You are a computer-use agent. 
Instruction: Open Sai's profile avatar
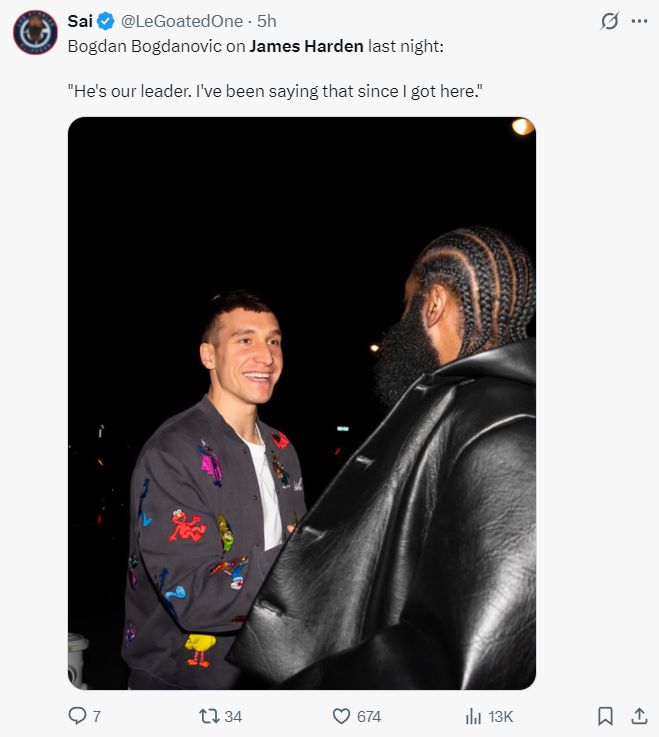click(35, 32)
